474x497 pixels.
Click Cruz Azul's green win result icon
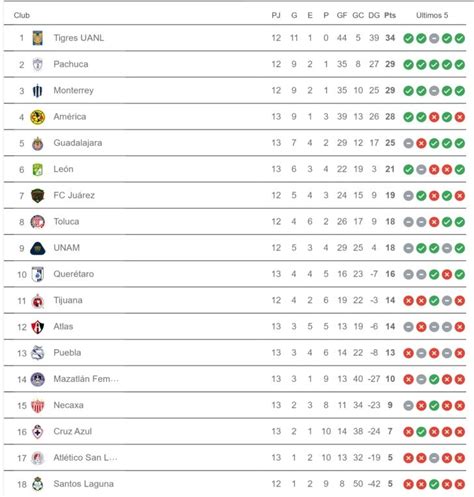click(x=421, y=432)
